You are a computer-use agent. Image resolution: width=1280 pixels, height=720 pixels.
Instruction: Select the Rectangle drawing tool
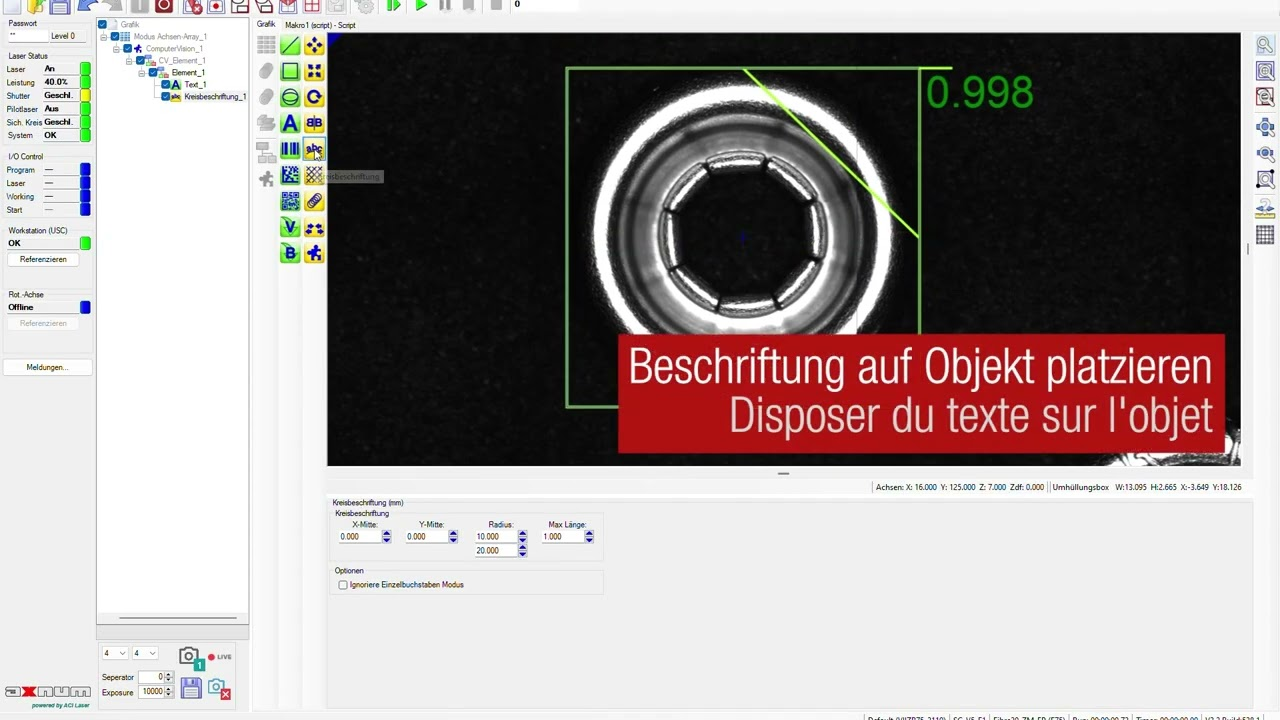290,71
